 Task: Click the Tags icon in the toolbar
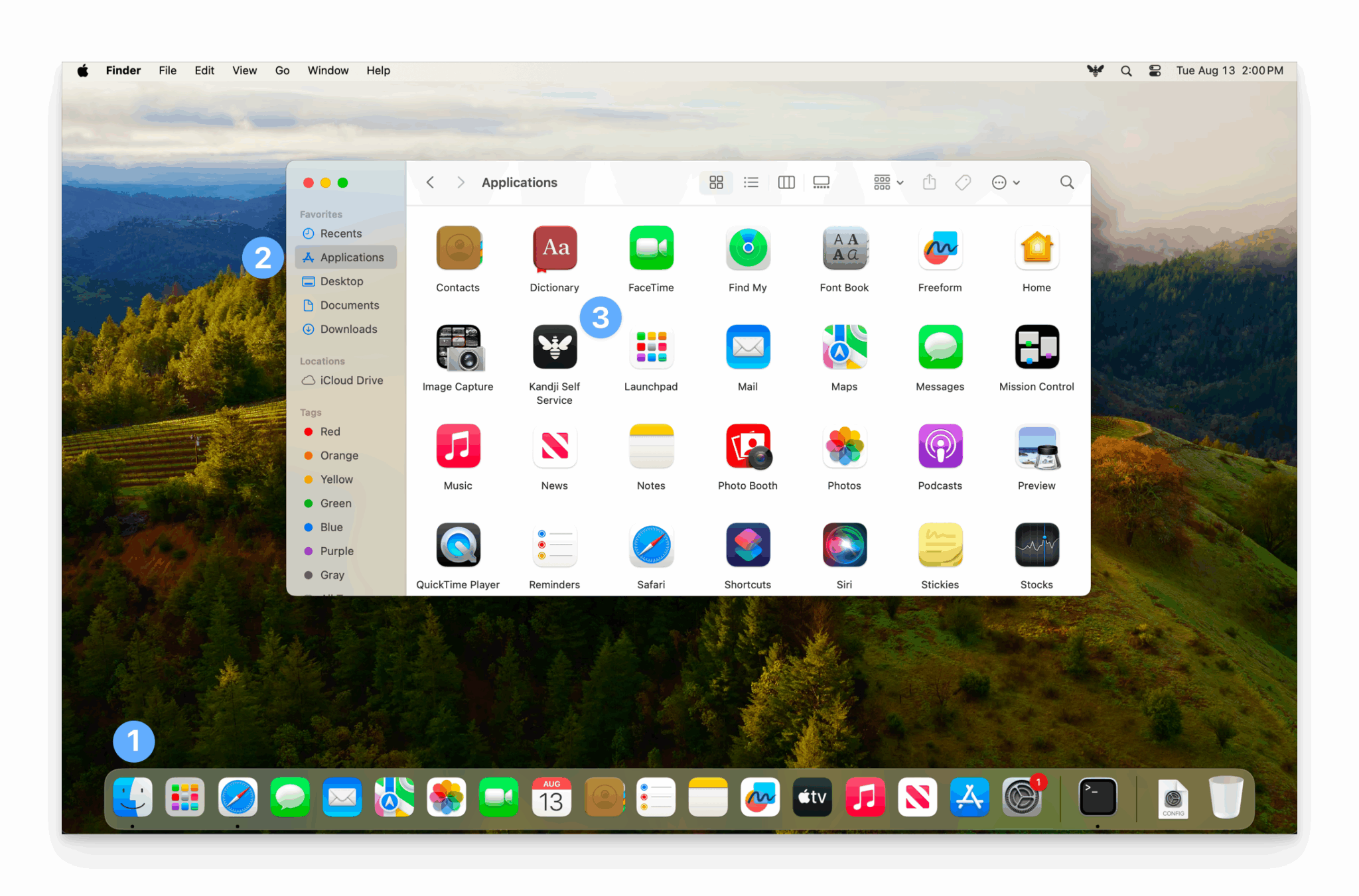963,182
